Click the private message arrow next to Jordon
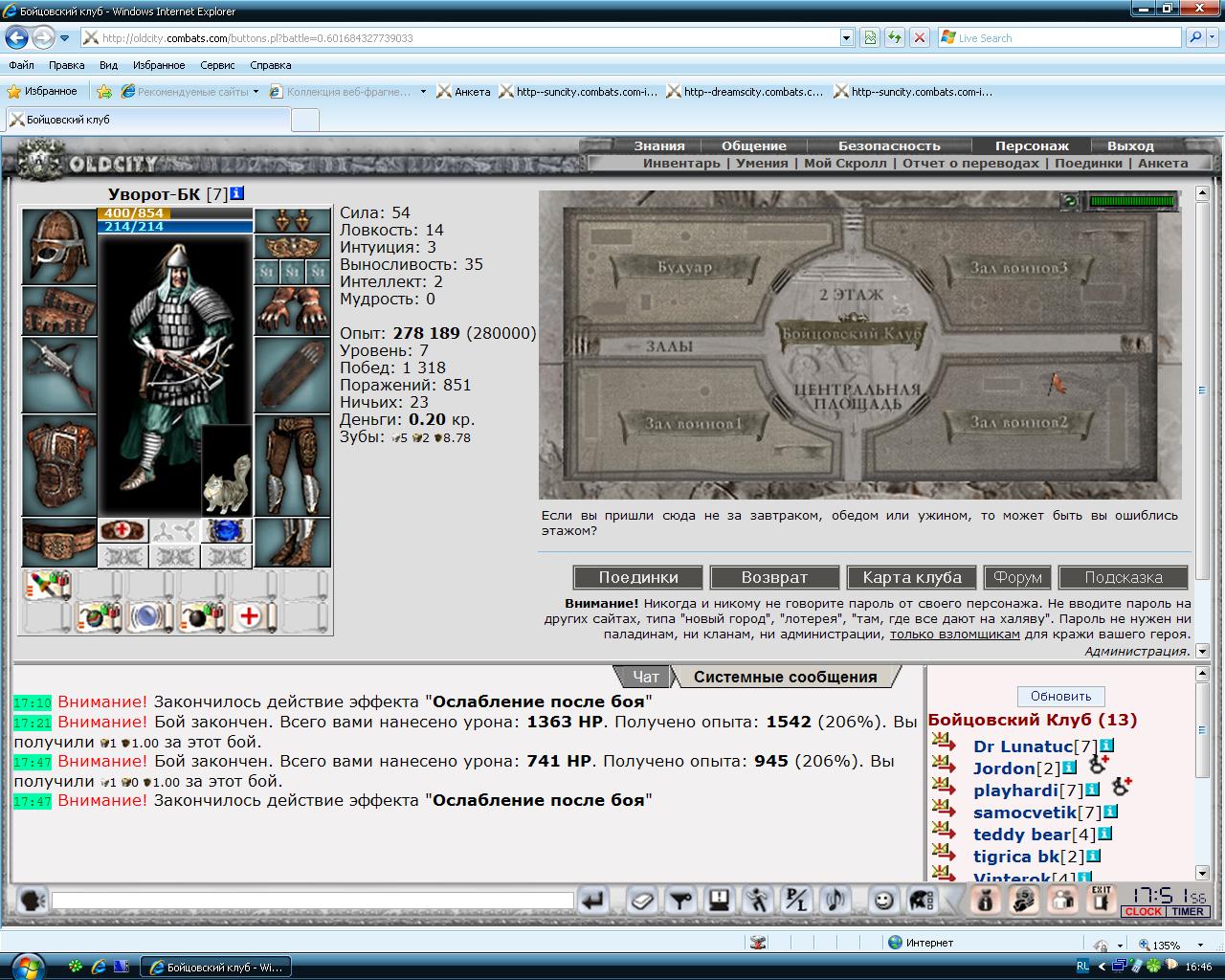 coord(945,766)
